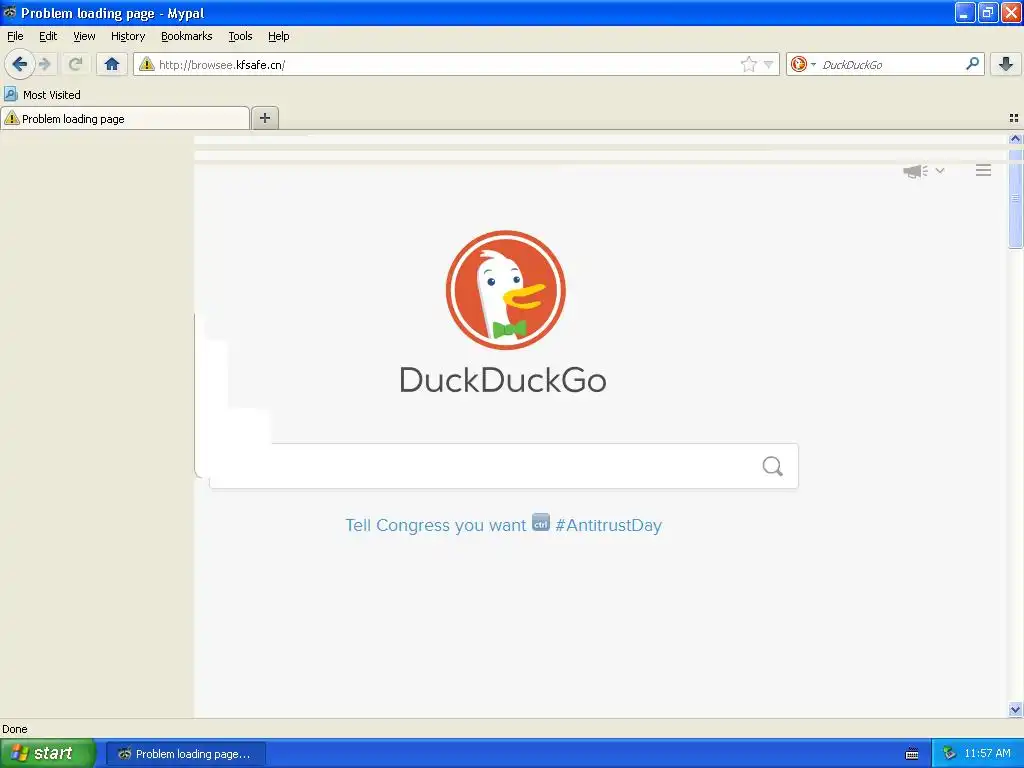Click the Mypal raccoon title bar icon
1024x768 pixels.
10,12
